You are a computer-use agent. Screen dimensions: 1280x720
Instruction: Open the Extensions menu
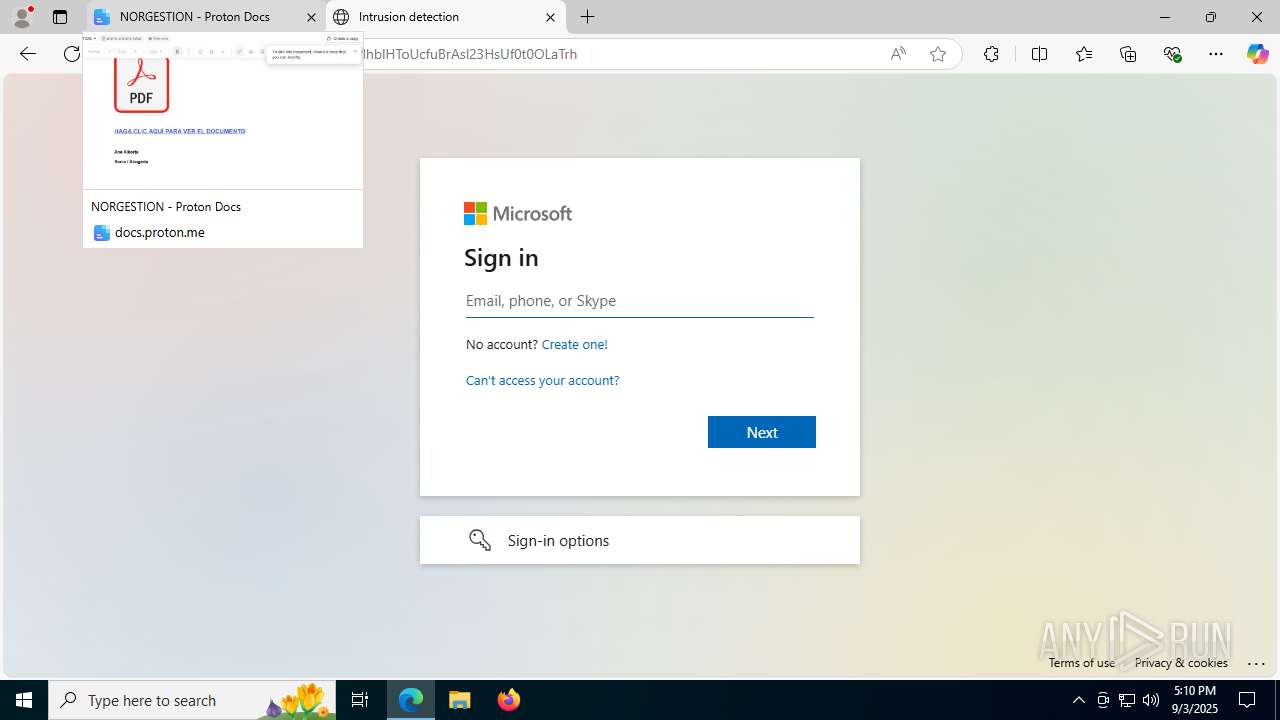(991, 54)
